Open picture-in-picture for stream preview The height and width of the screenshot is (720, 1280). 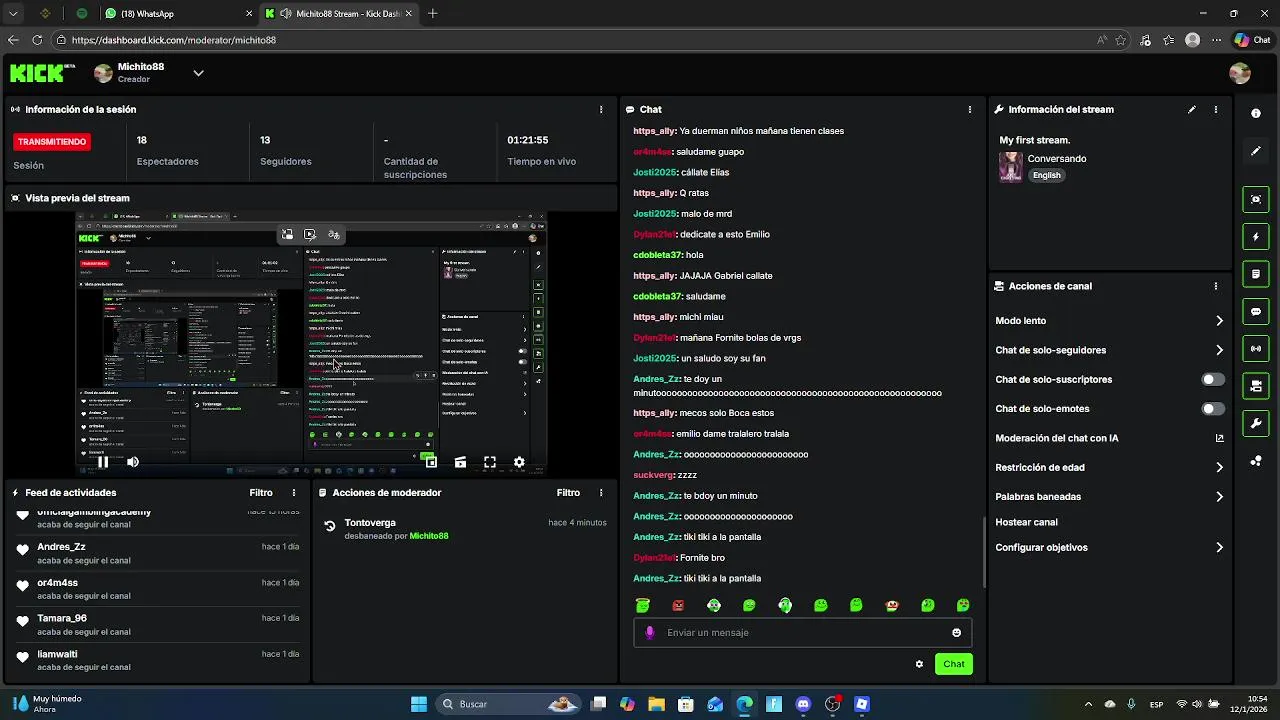click(x=430, y=462)
